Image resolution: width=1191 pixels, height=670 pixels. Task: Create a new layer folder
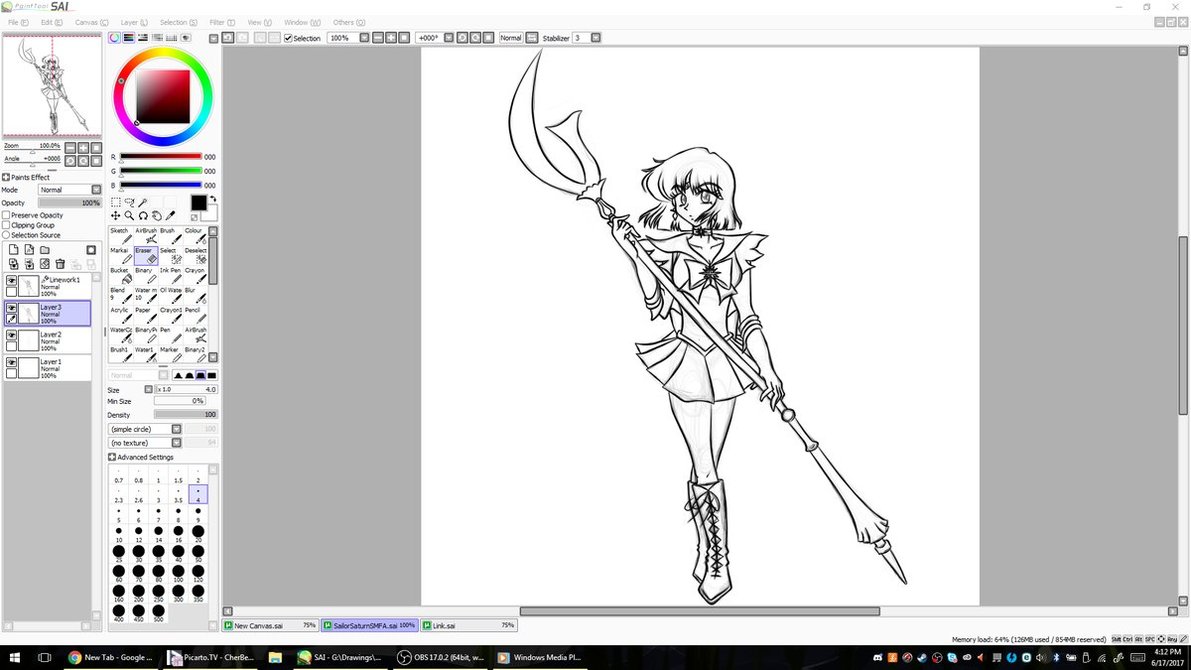[x=45, y=250]
